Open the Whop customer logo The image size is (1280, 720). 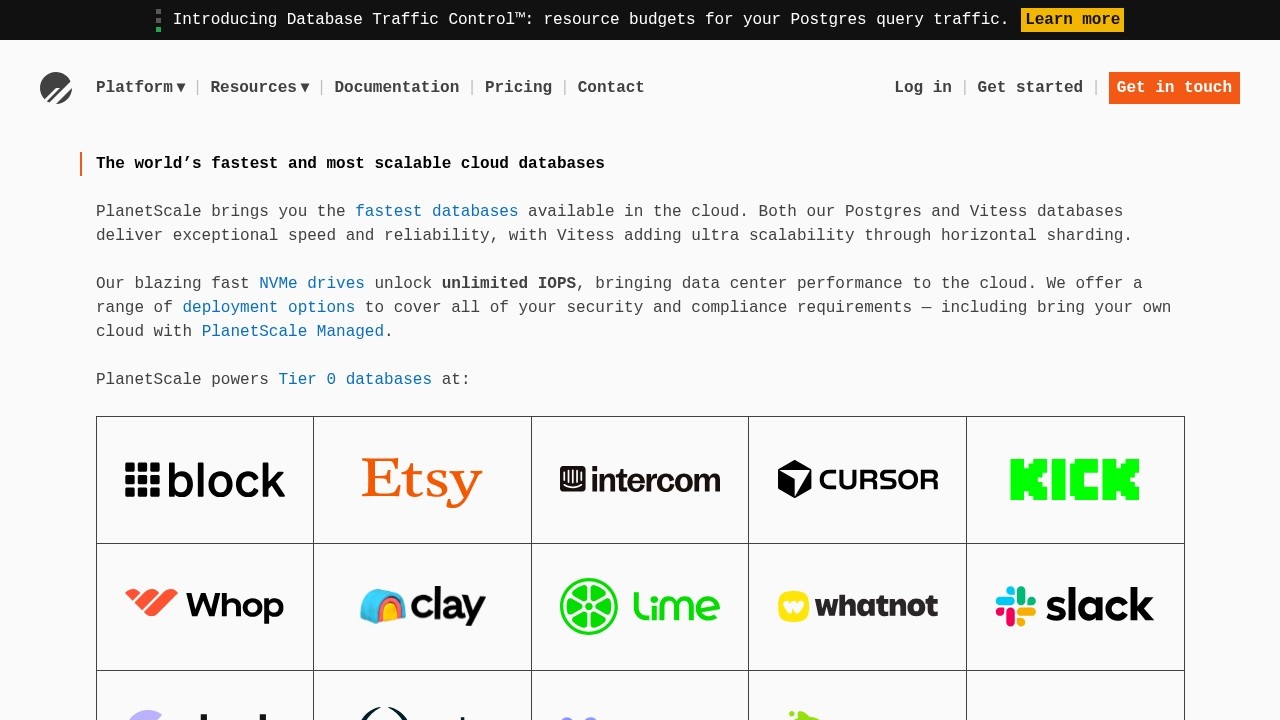coord(205,605)
